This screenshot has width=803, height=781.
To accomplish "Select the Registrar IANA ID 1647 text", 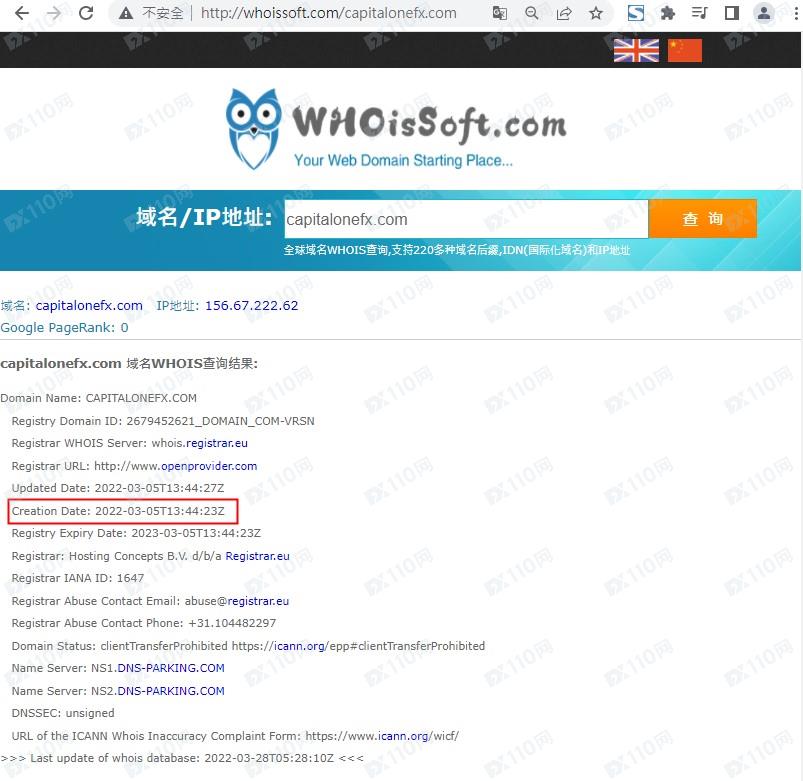I will point(78,578).
